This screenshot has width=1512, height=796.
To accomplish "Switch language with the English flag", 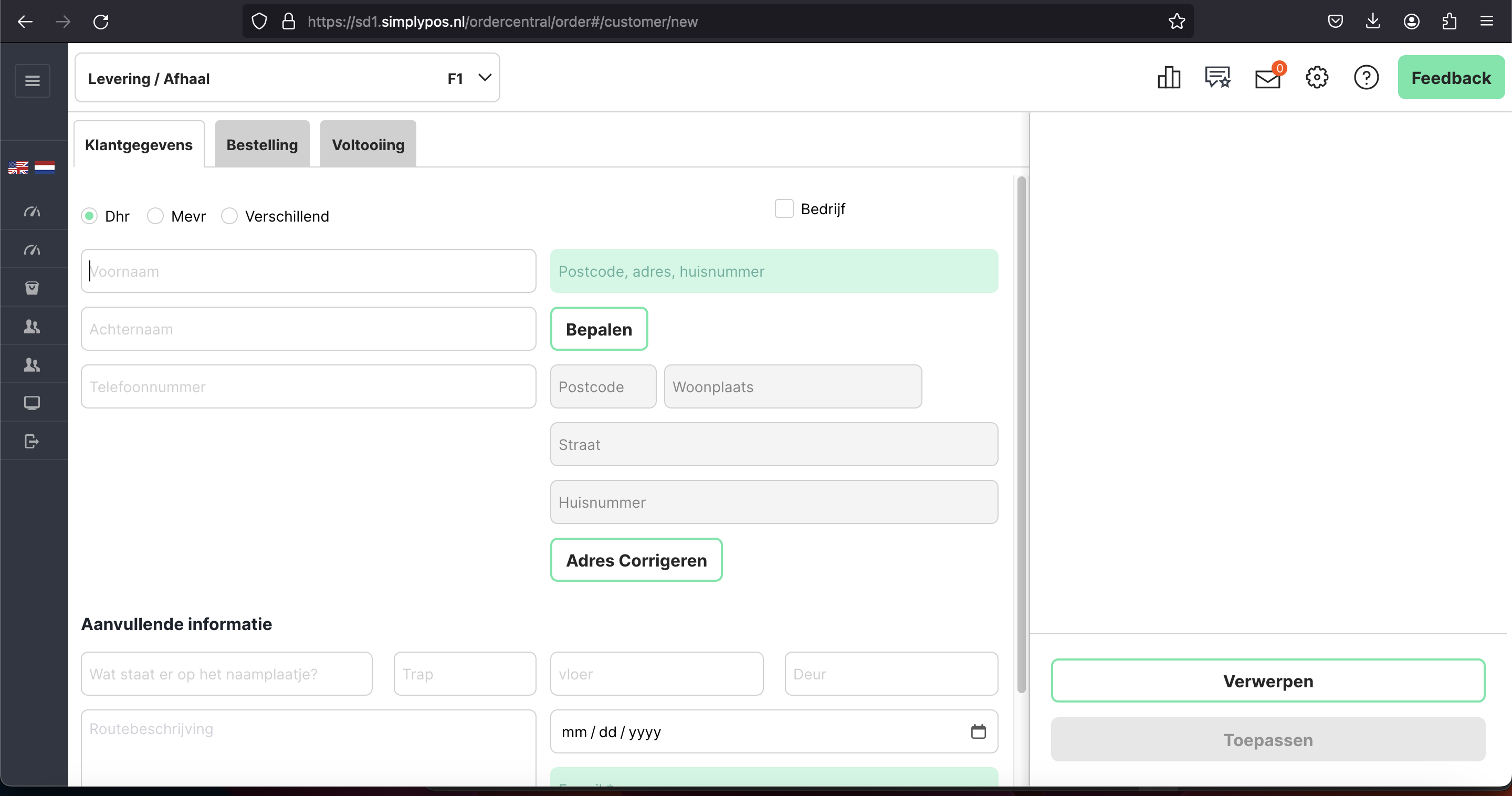I will tap(18, 168).
